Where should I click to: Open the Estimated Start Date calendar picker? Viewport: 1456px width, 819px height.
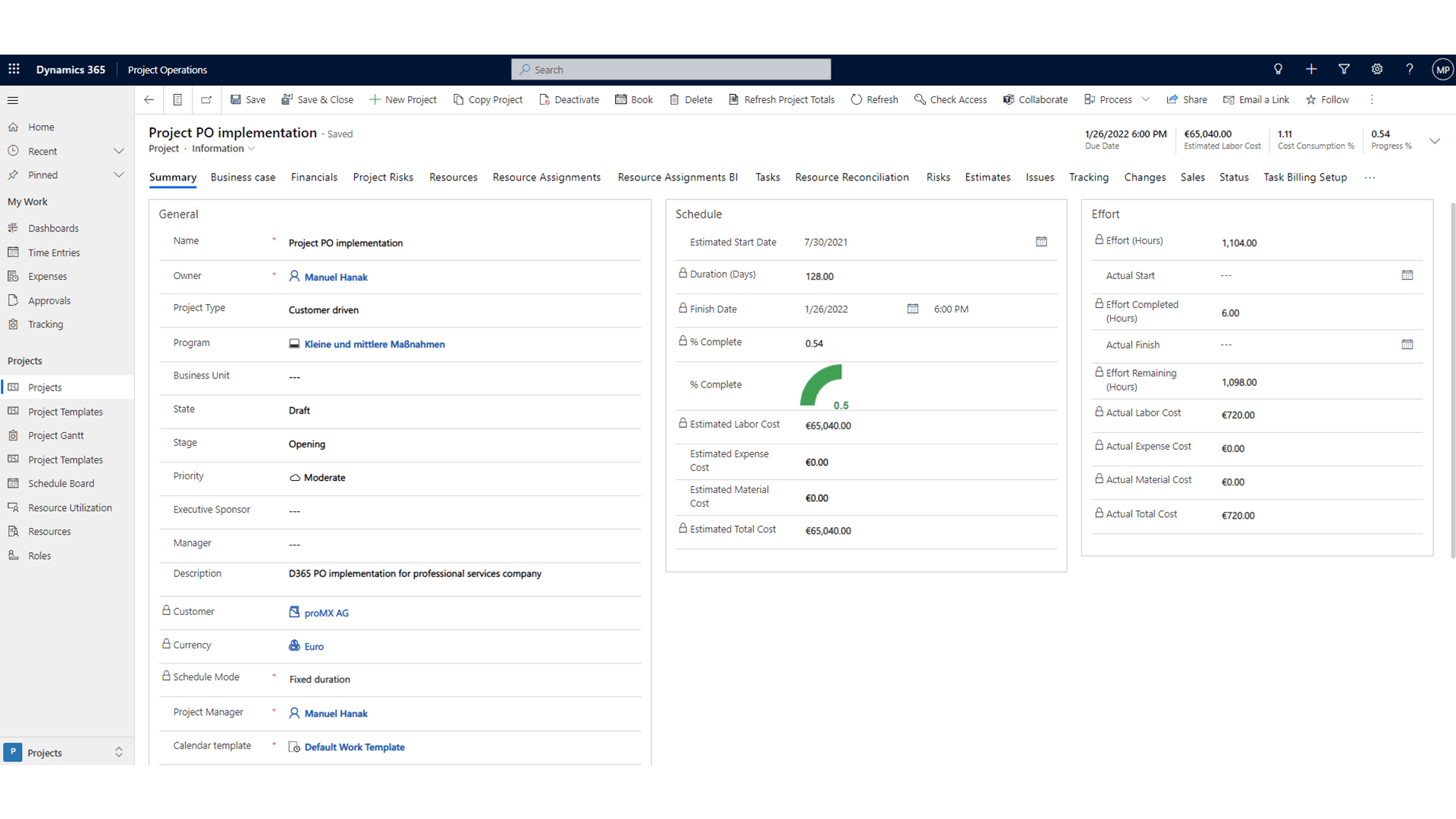point(1040,242)
